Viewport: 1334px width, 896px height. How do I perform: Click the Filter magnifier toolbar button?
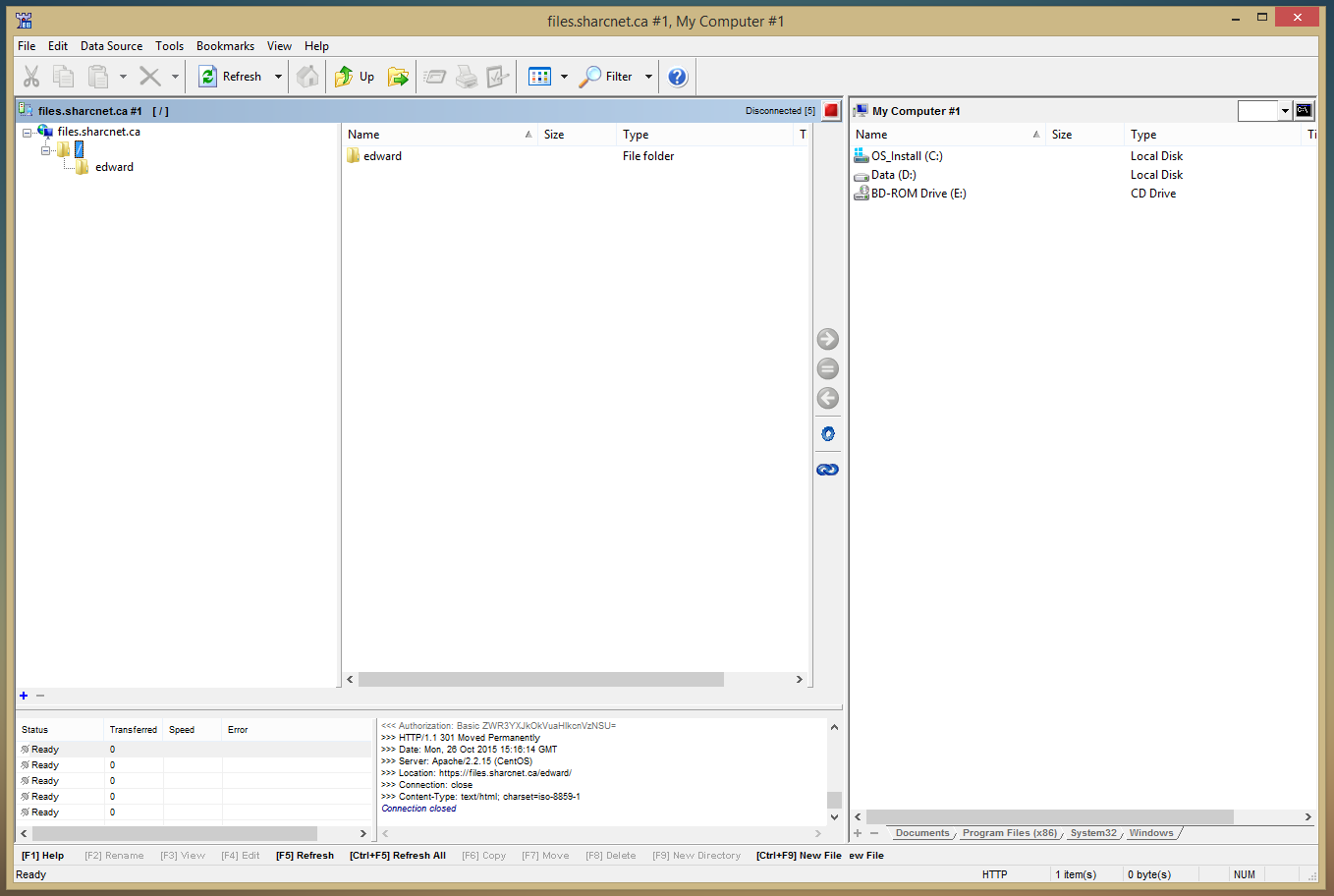tap(606, 77)
